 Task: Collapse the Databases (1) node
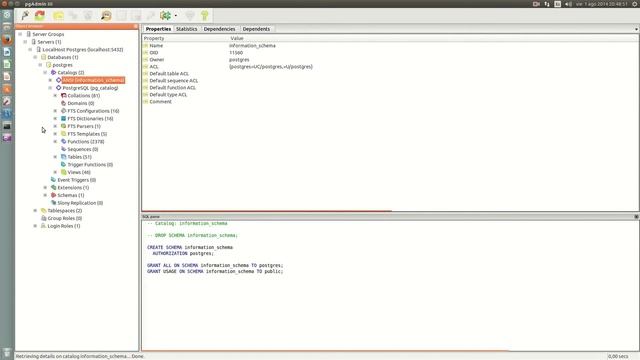click(x=36, y=57)
